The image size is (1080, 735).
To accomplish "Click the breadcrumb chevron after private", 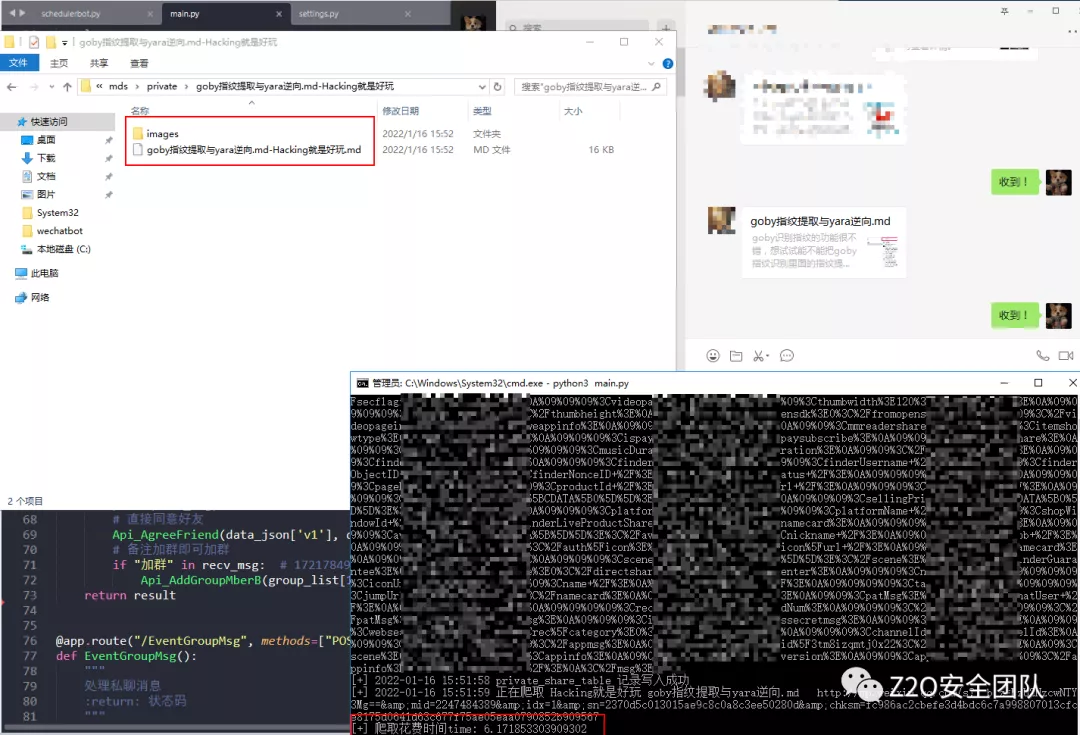I will coord(186,87).
